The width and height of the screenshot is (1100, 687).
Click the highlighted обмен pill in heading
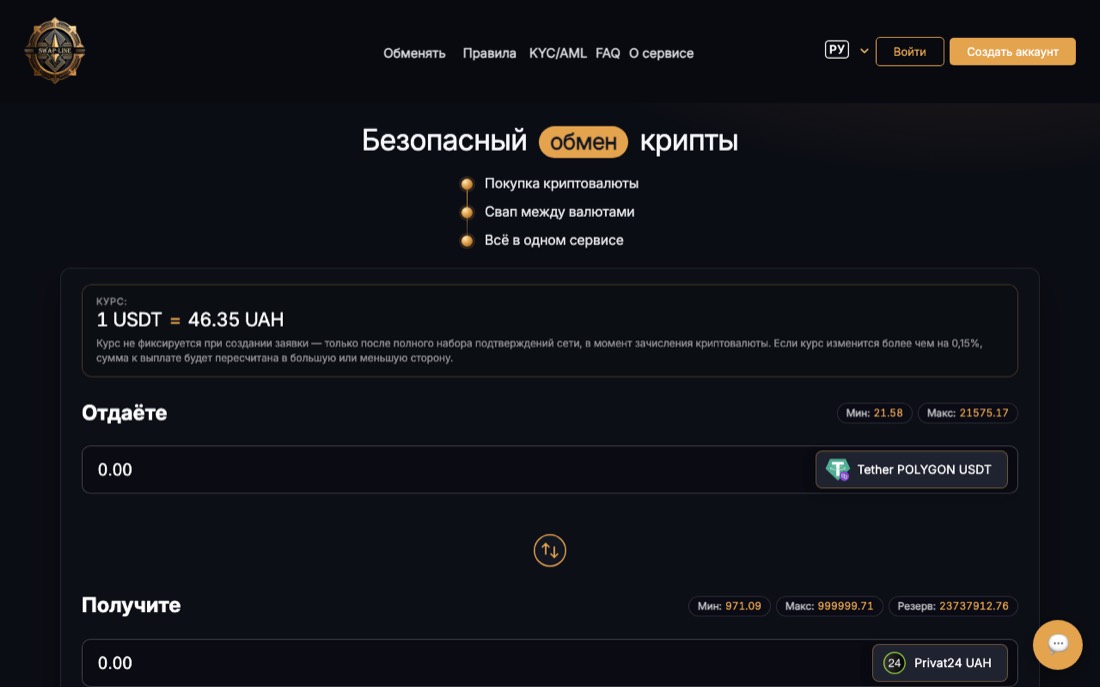[x=583, y=142]
